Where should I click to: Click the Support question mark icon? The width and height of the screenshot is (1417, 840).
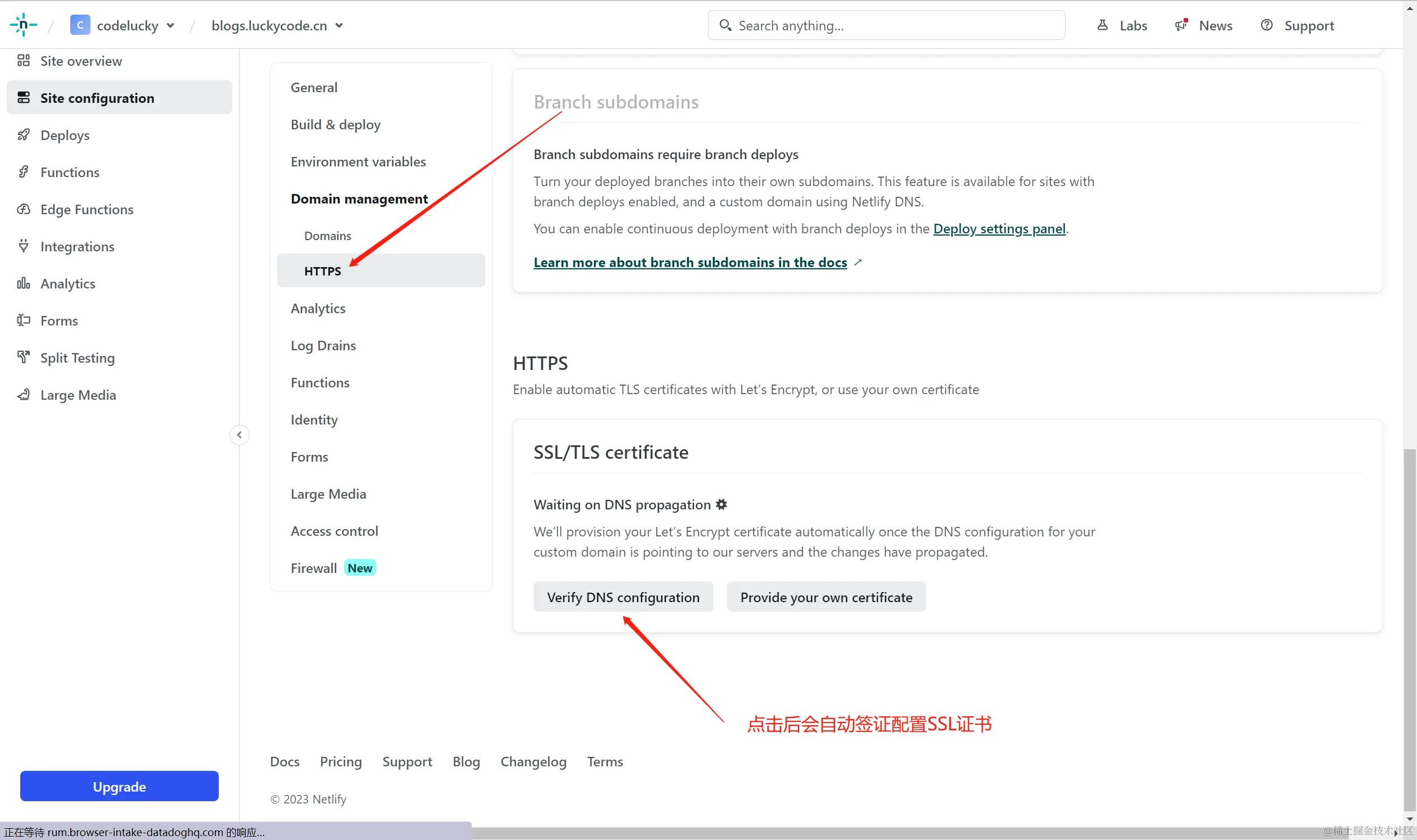point(1267,25)
